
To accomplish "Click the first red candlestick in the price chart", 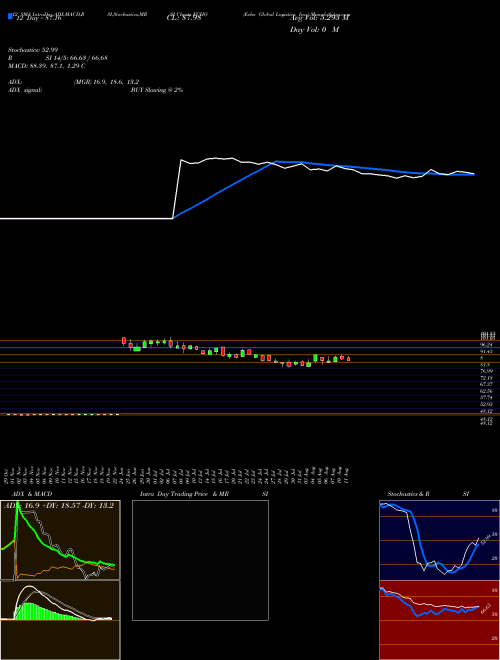I will [124, 341].
